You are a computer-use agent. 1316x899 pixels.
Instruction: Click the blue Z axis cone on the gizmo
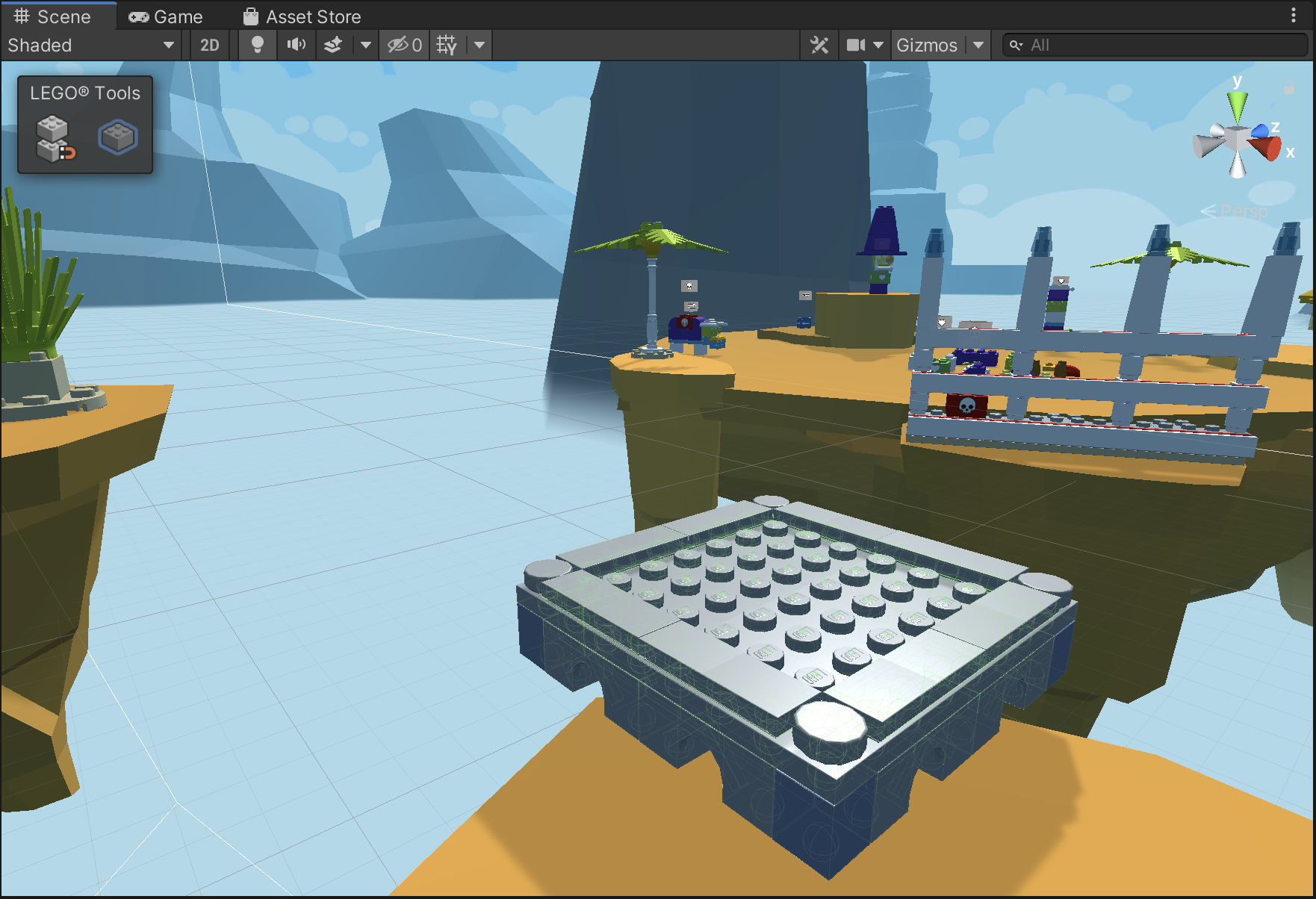(x=1261, y=131)
